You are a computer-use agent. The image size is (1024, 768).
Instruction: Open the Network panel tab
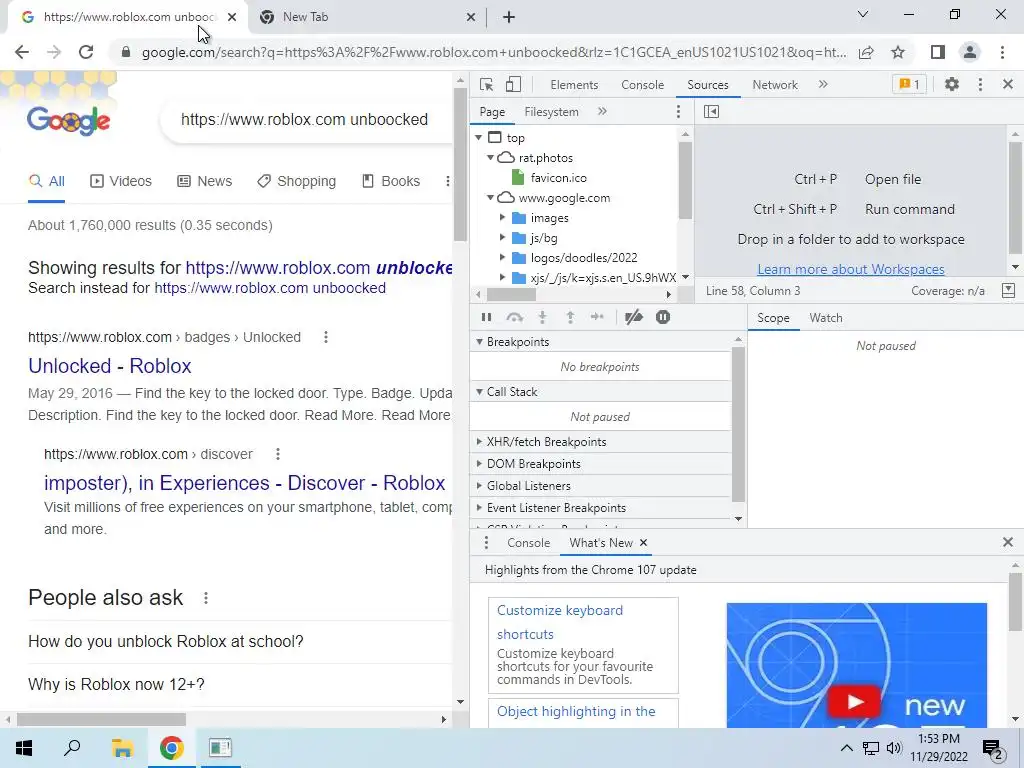775,84
